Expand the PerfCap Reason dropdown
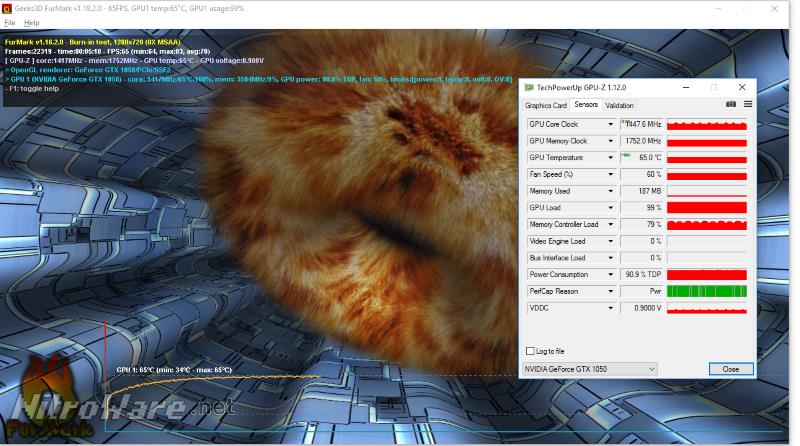Image resolution: width=800 pixels, height=446 pixels. click(x=610, y=291)
